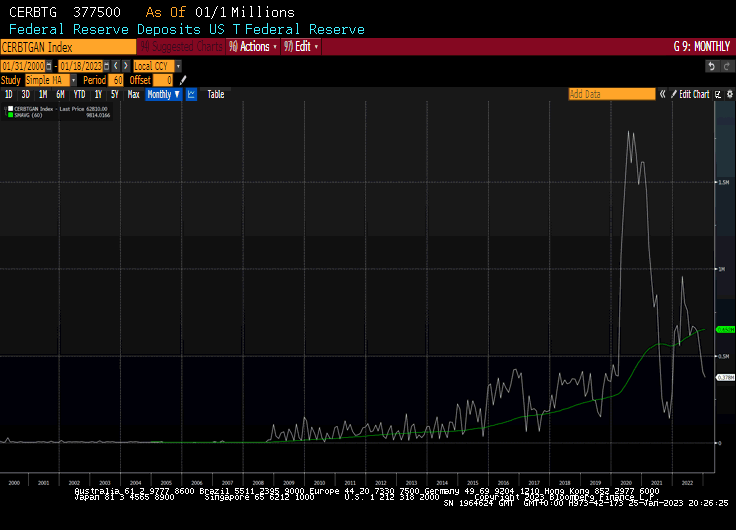Screen dimensions: 736x530
Task: Switch to Table view
Action: click(x=215, y=94)
